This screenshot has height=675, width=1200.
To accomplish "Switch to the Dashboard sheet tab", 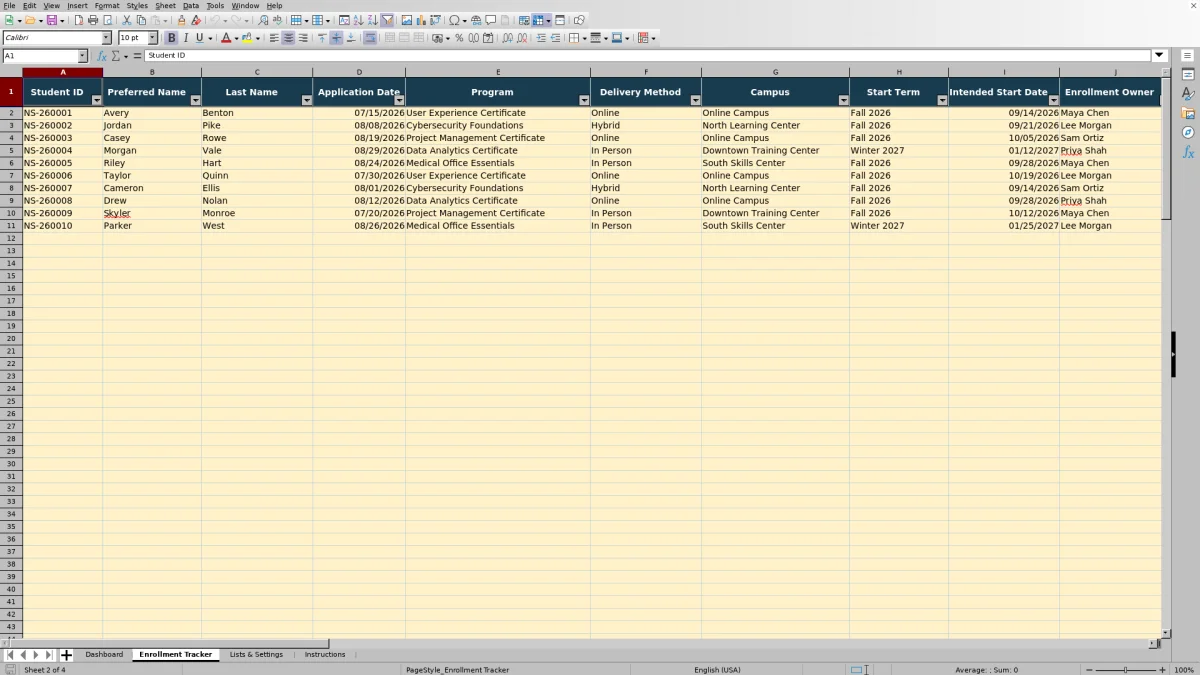I will pos(104,655).
